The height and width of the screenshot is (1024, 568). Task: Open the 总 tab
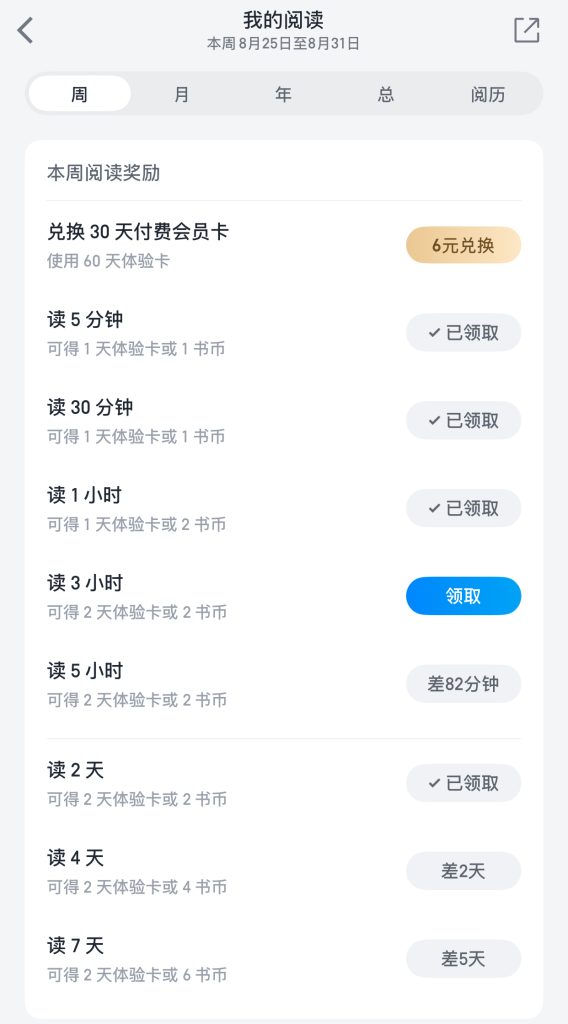(386, 94)
